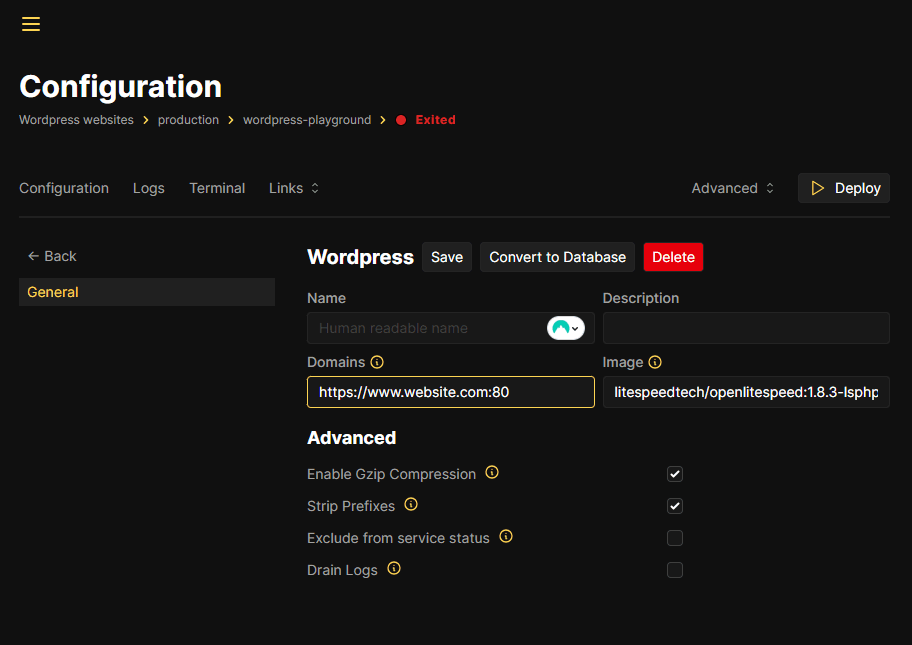Click the Deploy button

(844, 188)
